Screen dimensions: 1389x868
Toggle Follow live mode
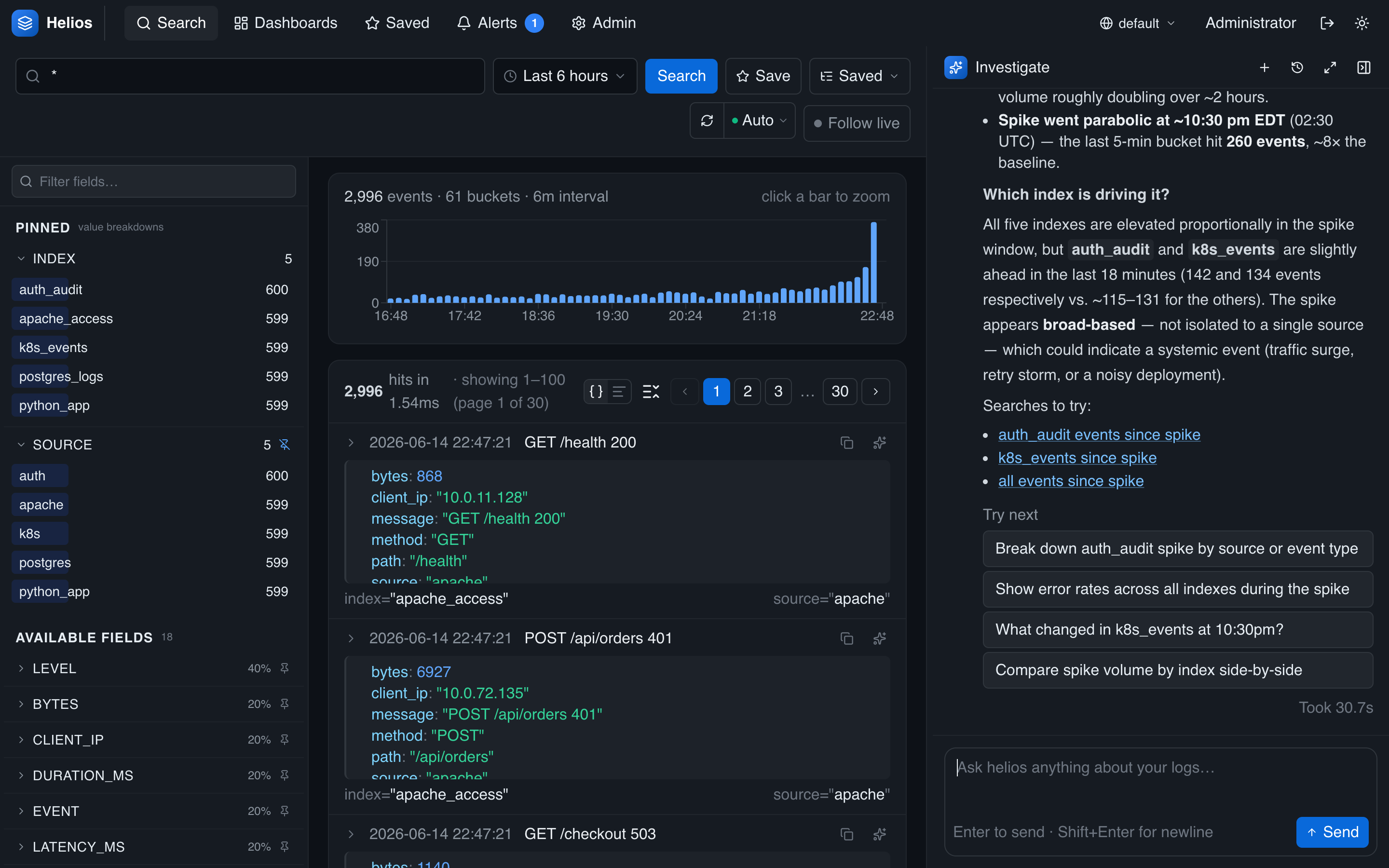point(857,123)
